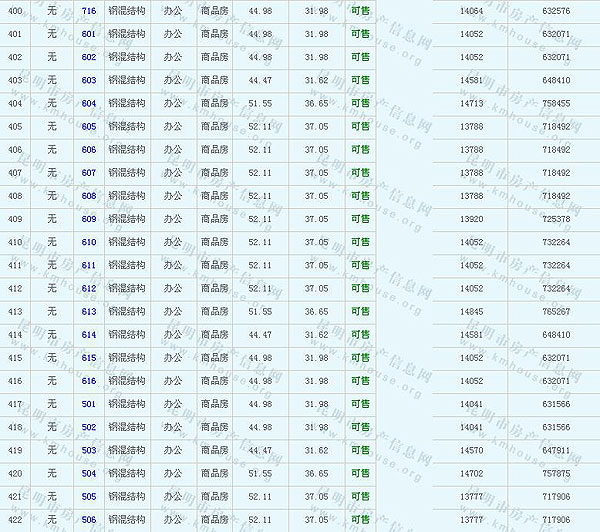Select room 604 link
This screenshot has height=532, width=600.
[89, 103]
